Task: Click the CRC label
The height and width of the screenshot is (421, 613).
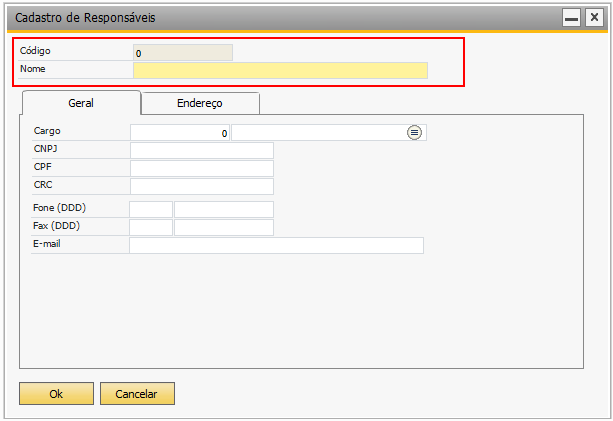Action: tap(43, 185)
